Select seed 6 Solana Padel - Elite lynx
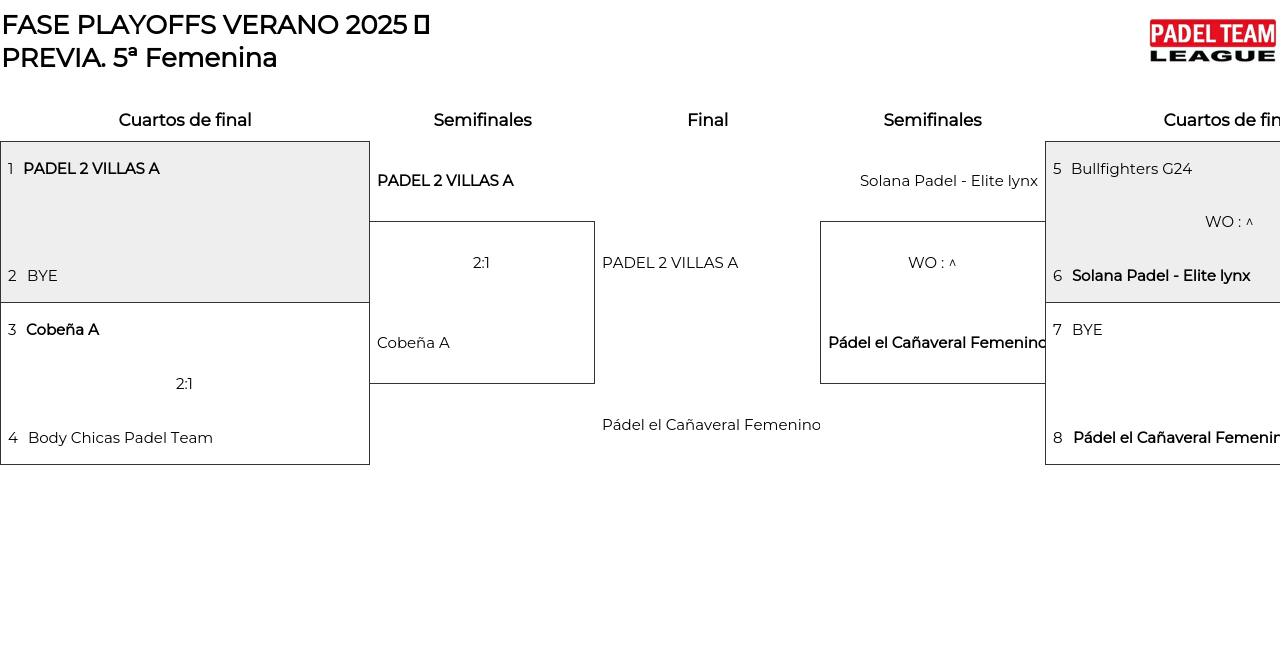 pos(1160,276)
